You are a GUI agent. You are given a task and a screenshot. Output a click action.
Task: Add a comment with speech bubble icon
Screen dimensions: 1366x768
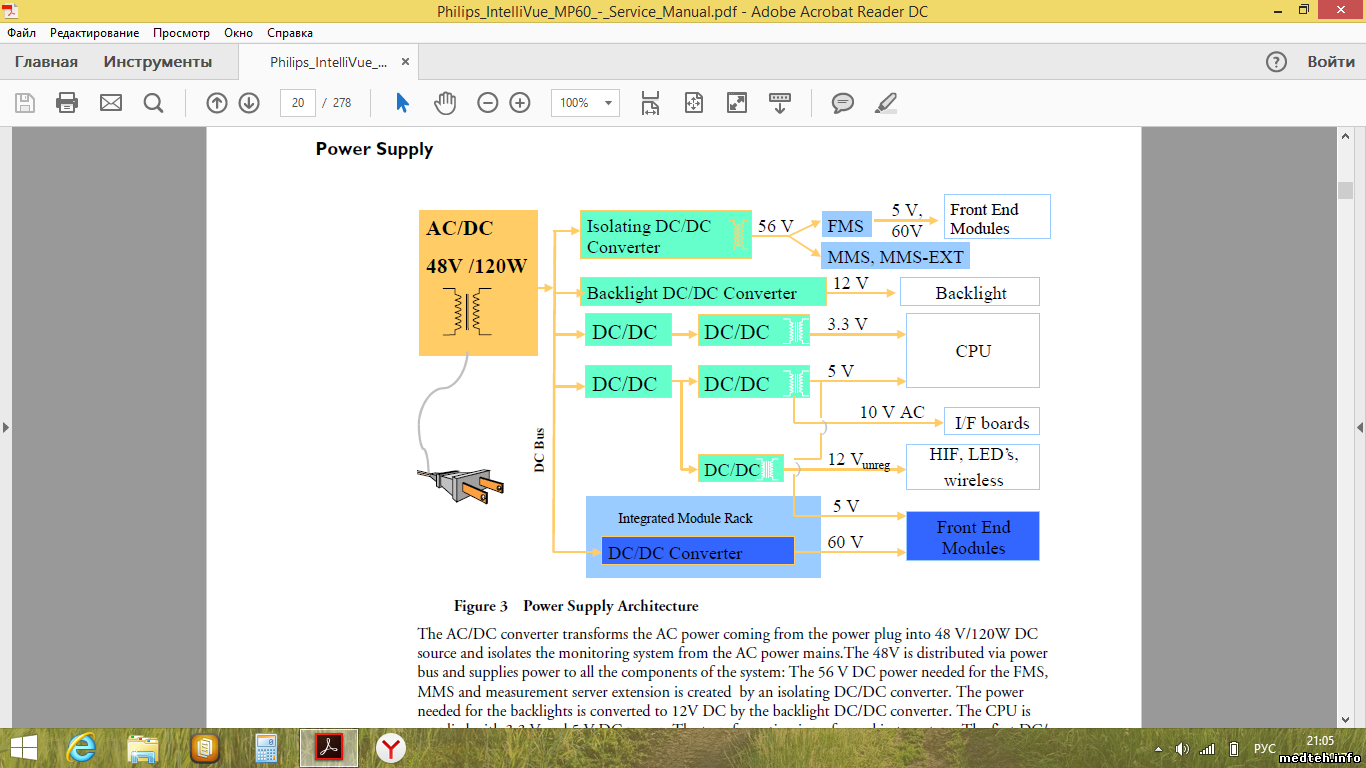(x=843, y=103)
